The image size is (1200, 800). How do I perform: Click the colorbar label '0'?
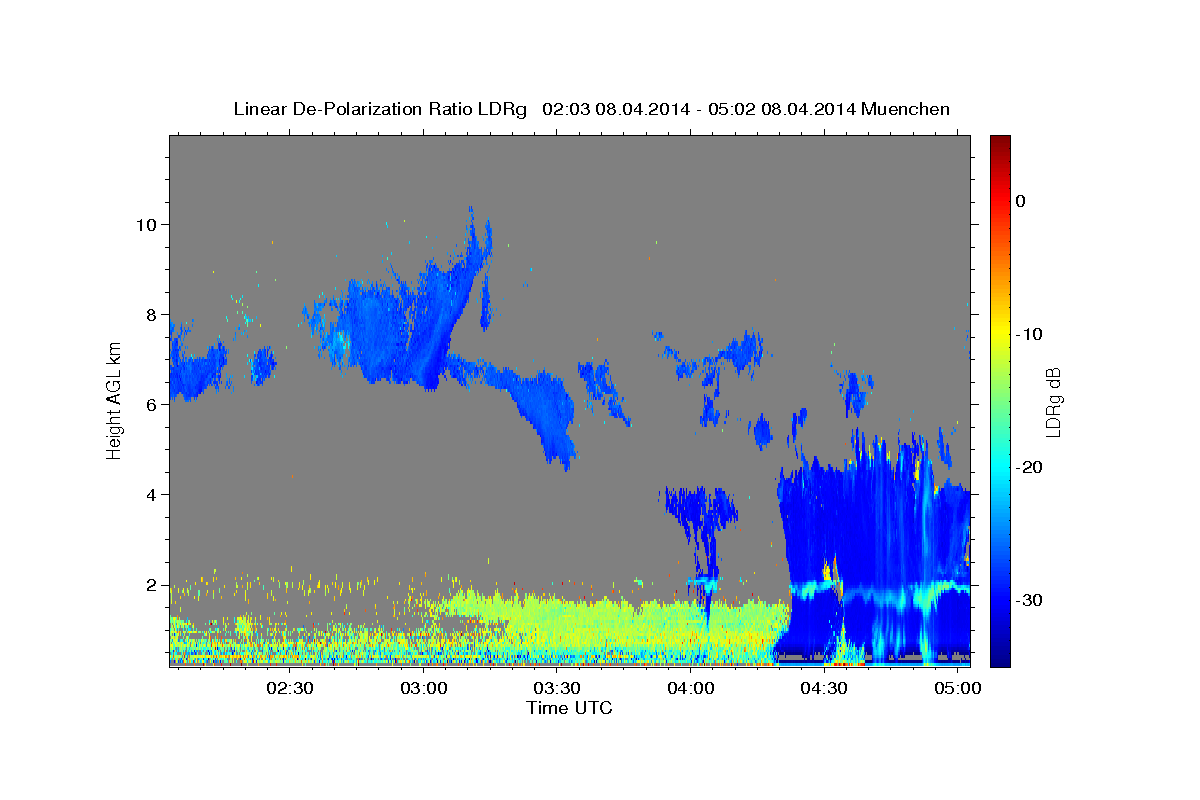(x=1020, y=201)
